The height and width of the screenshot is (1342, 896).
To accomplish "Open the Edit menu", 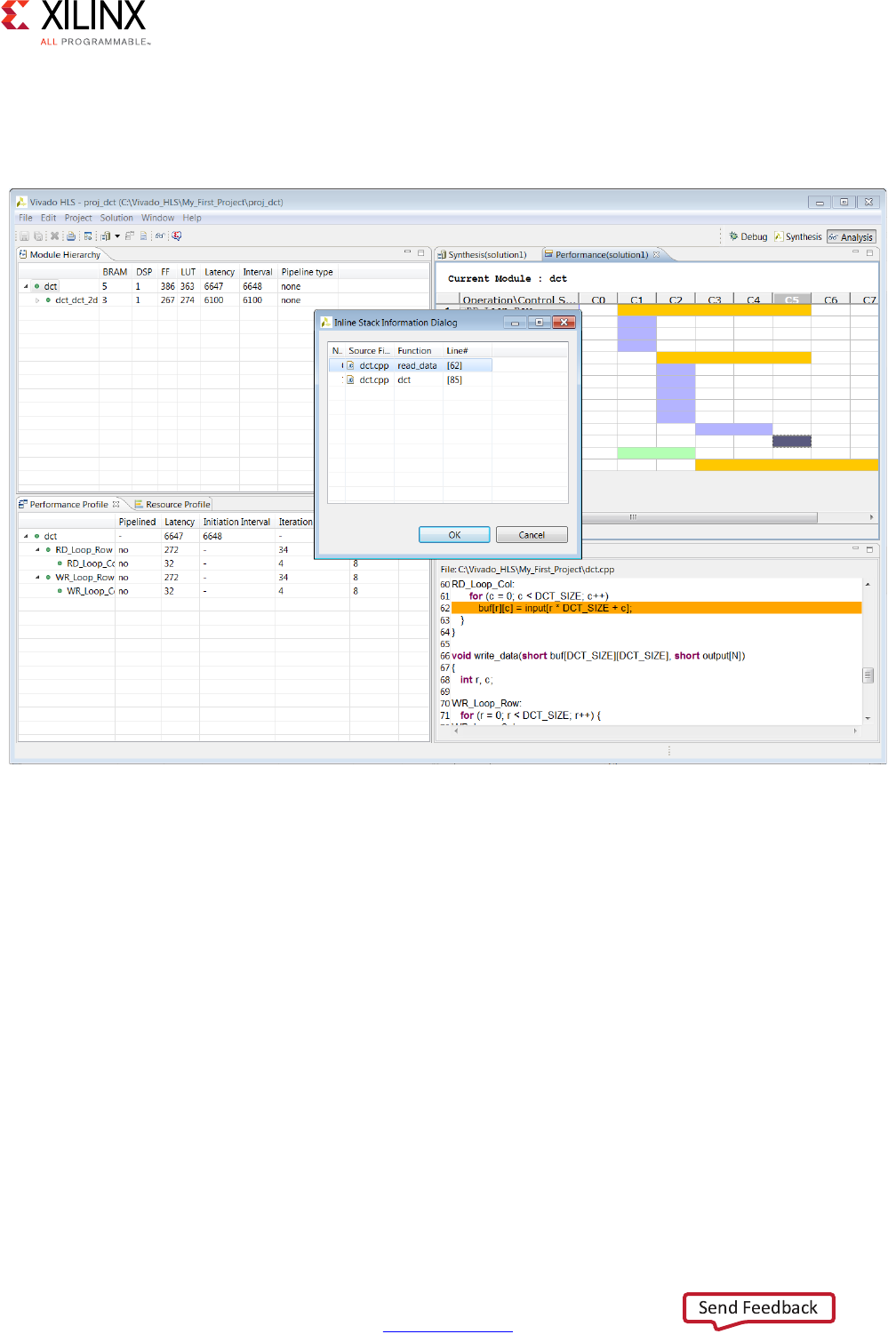I will click(x=48, y=218).
